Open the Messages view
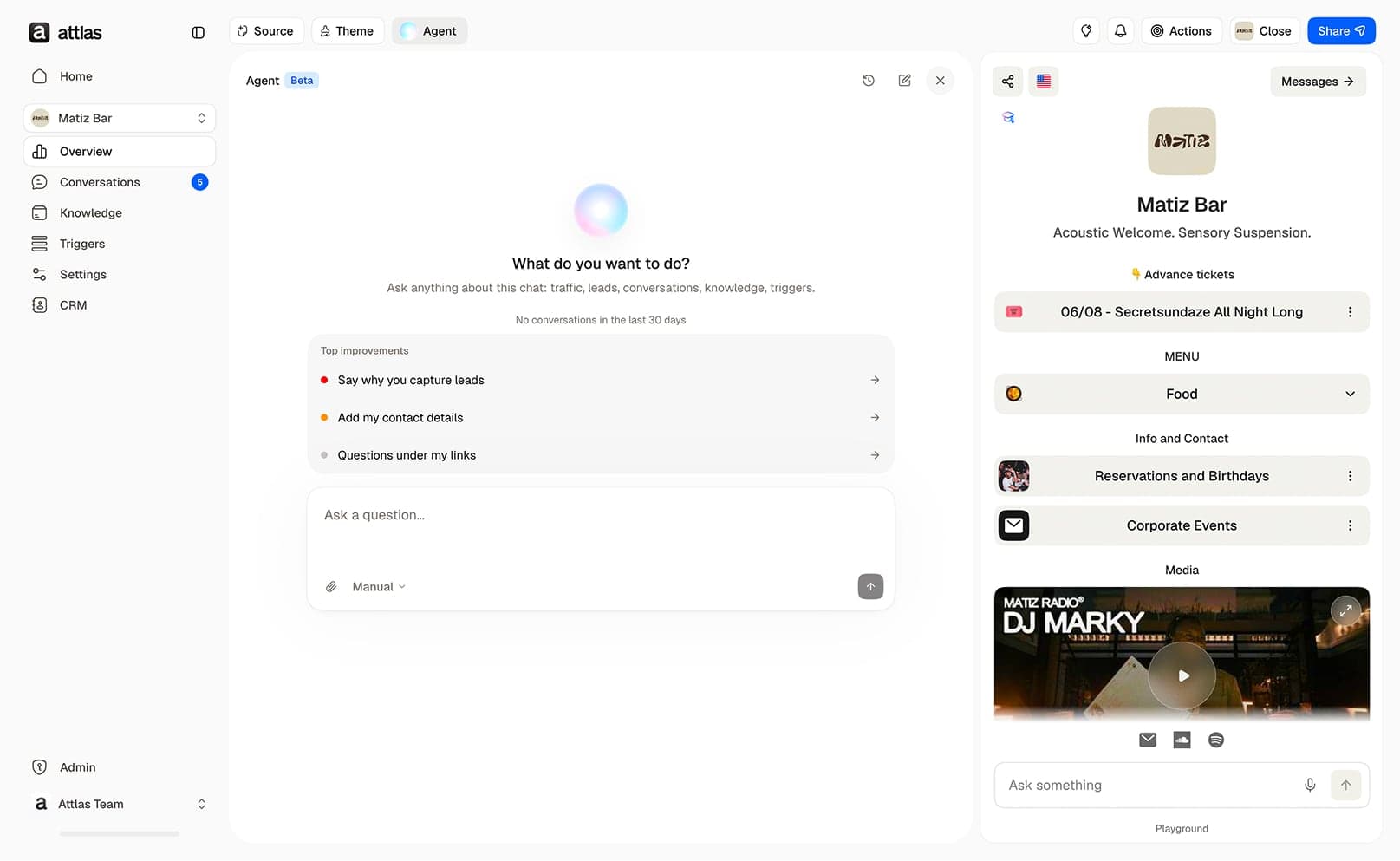Screen dimensions: 1400x861 [x=1318, y=82]
